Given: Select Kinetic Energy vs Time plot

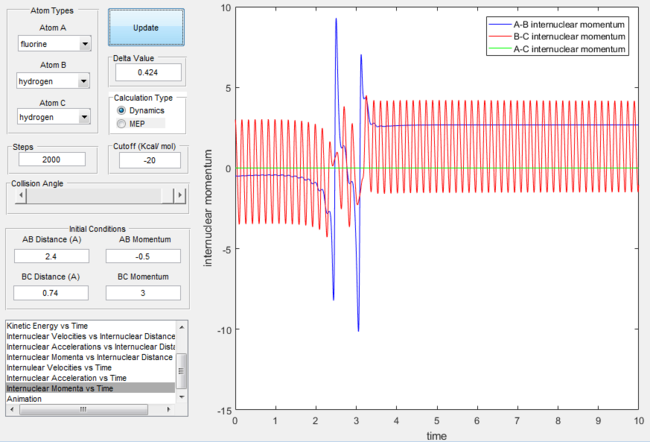Looking at the screenshot, I should point(47,326).
